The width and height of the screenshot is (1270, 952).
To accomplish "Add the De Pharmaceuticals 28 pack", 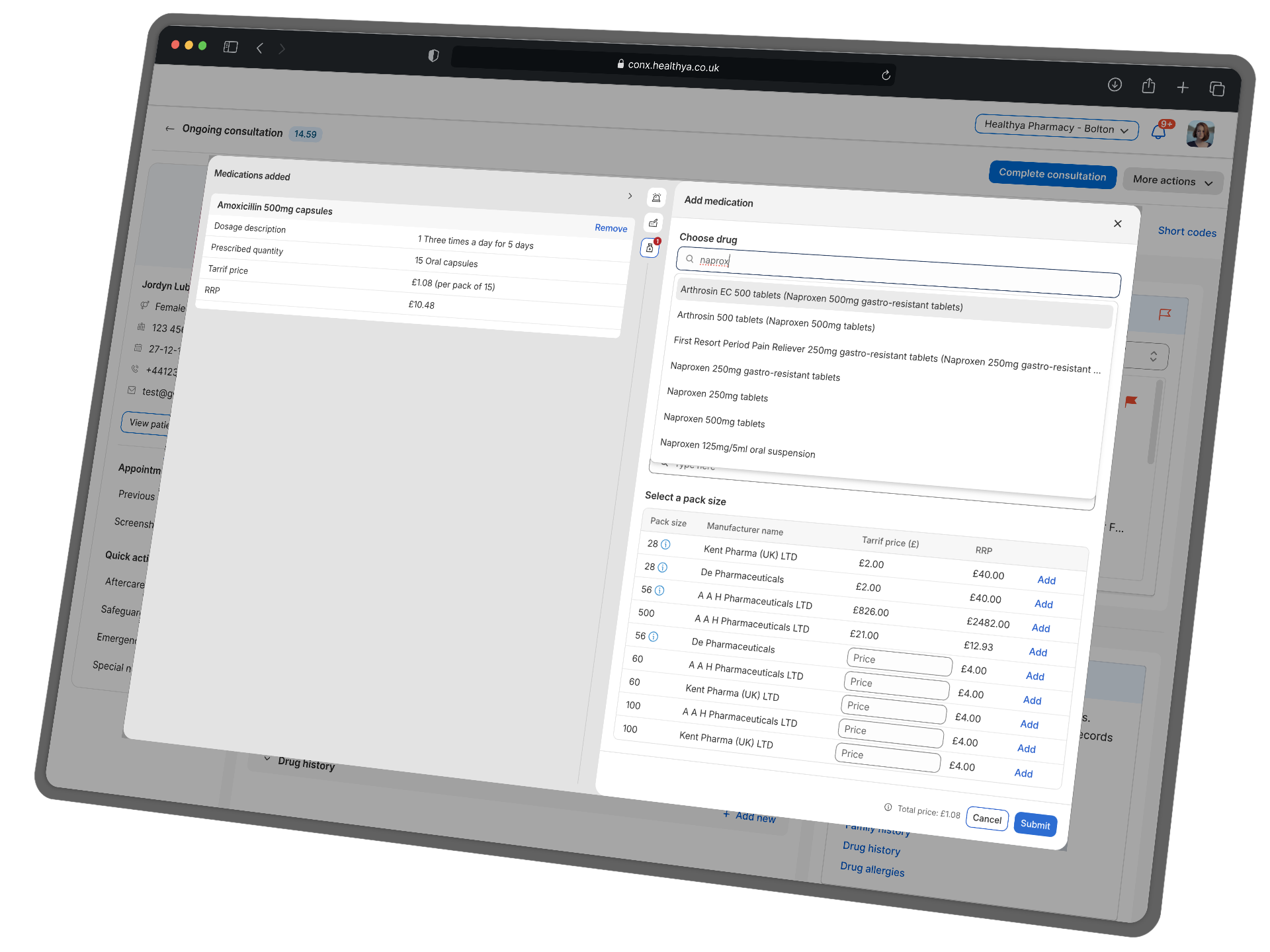I will (x=1044, y=604).
